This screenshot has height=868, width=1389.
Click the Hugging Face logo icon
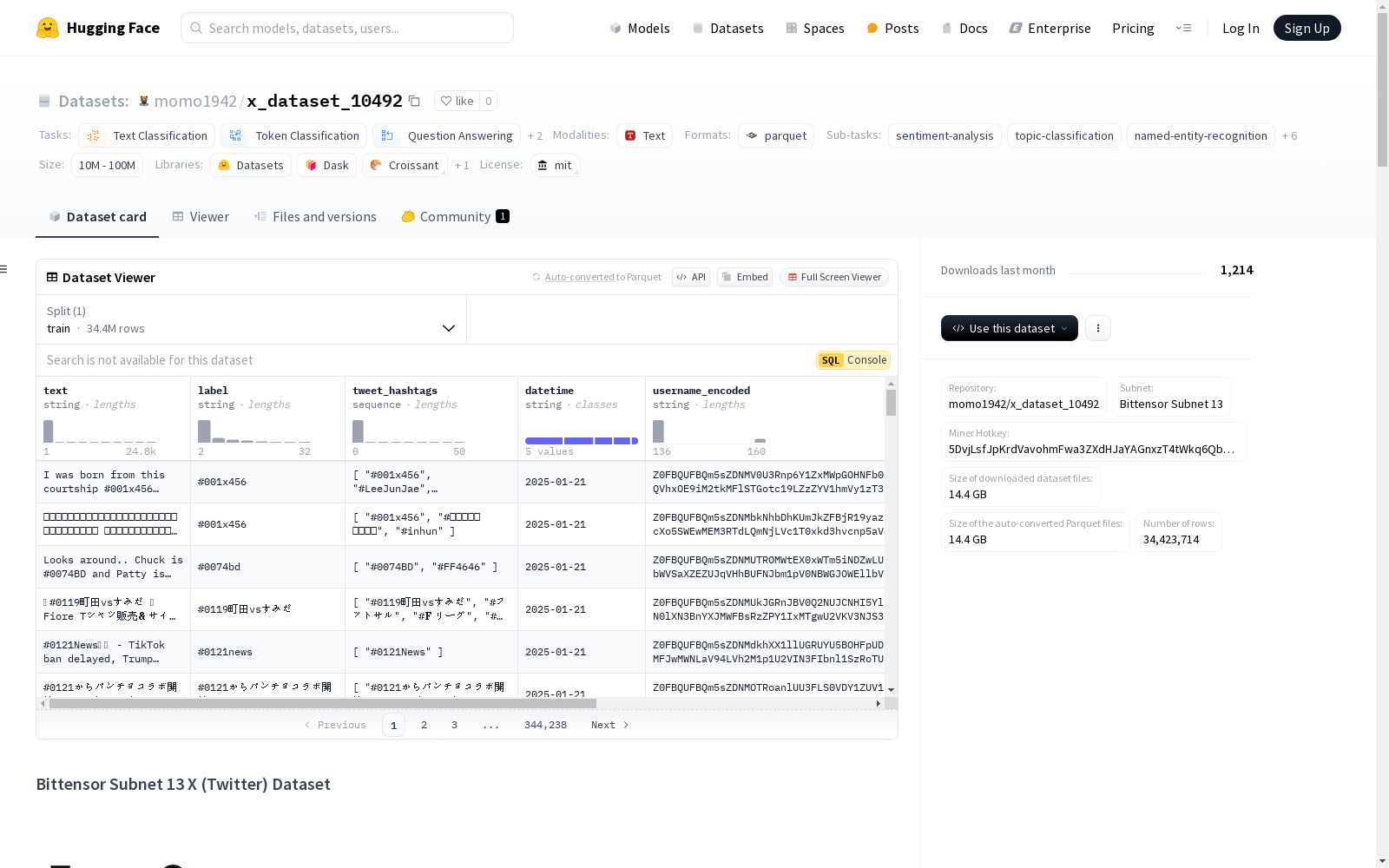[x=48, y=28]
